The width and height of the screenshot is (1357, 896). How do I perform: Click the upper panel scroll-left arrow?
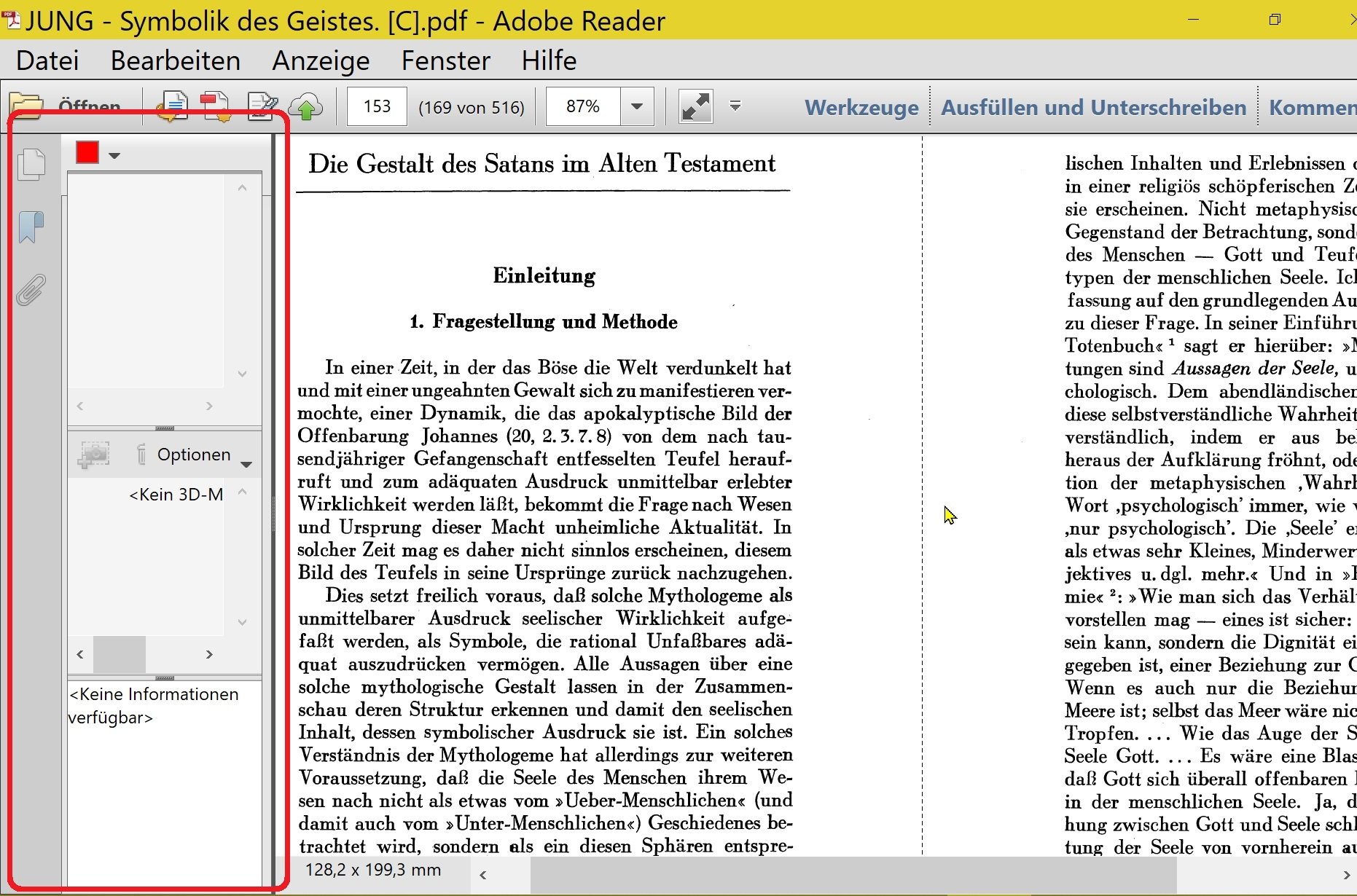tap(80, 406)
